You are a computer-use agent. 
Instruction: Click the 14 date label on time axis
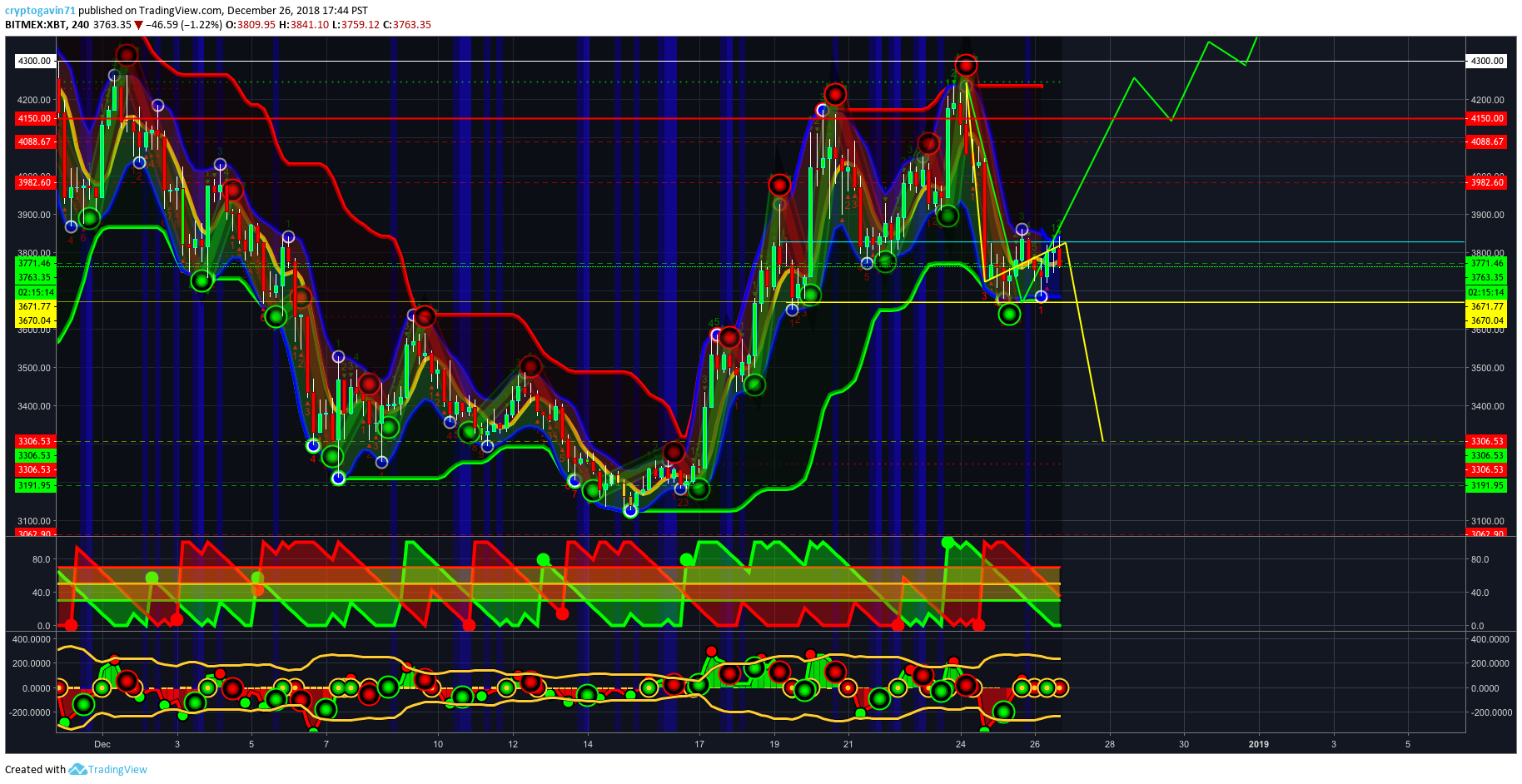tap(588, 744)
